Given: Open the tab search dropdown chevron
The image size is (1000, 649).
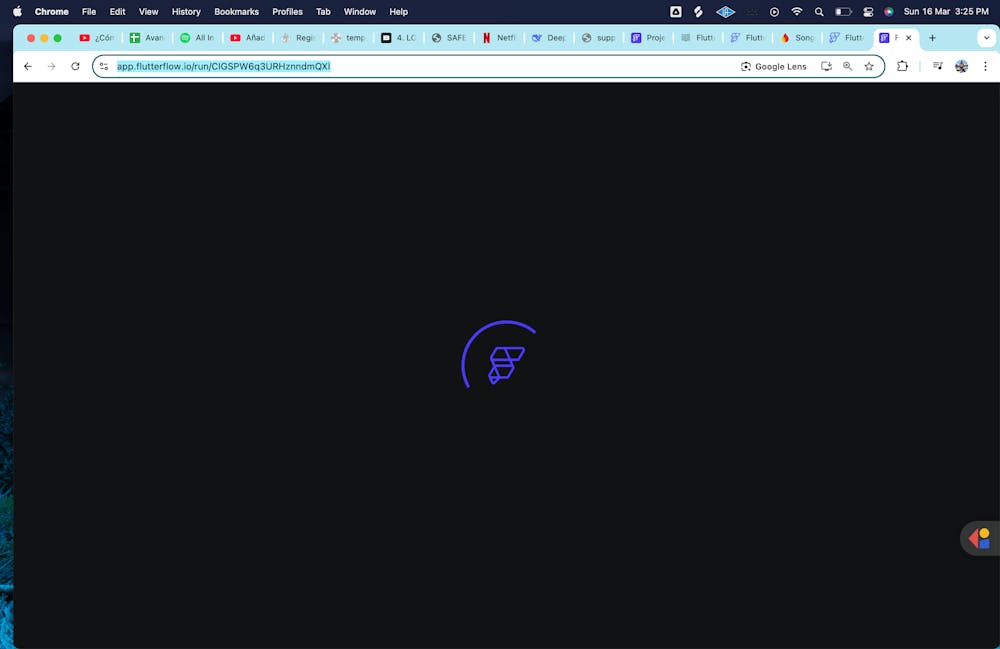Looking at the screenshot, I should (x=986, y=38).
